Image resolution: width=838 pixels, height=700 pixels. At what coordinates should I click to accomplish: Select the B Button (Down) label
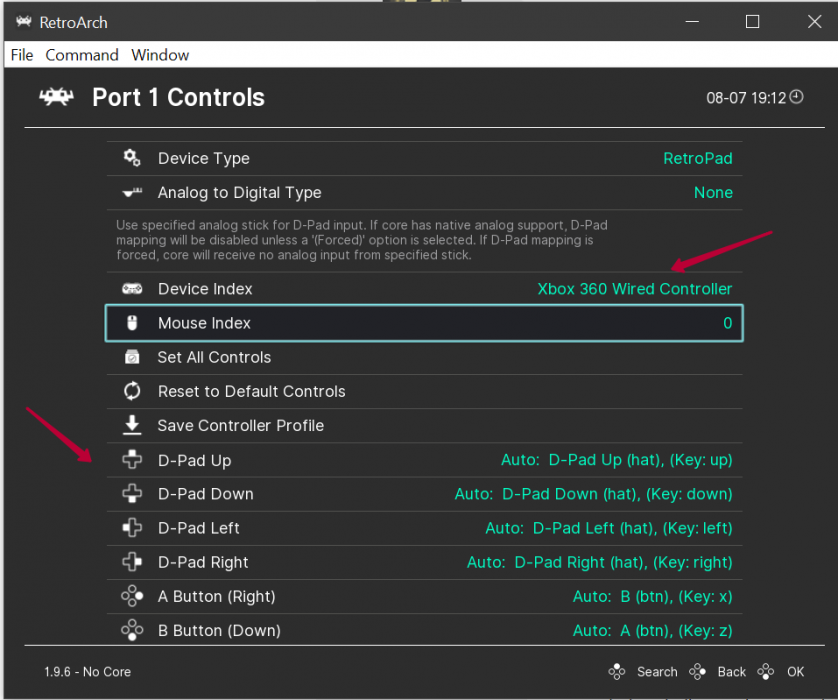[219, 631]
